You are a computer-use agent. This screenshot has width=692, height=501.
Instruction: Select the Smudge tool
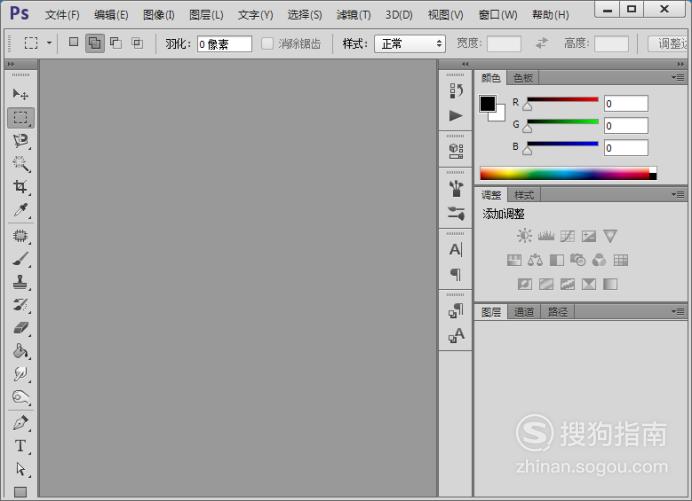pyautogui.click(x=20, y=374)
